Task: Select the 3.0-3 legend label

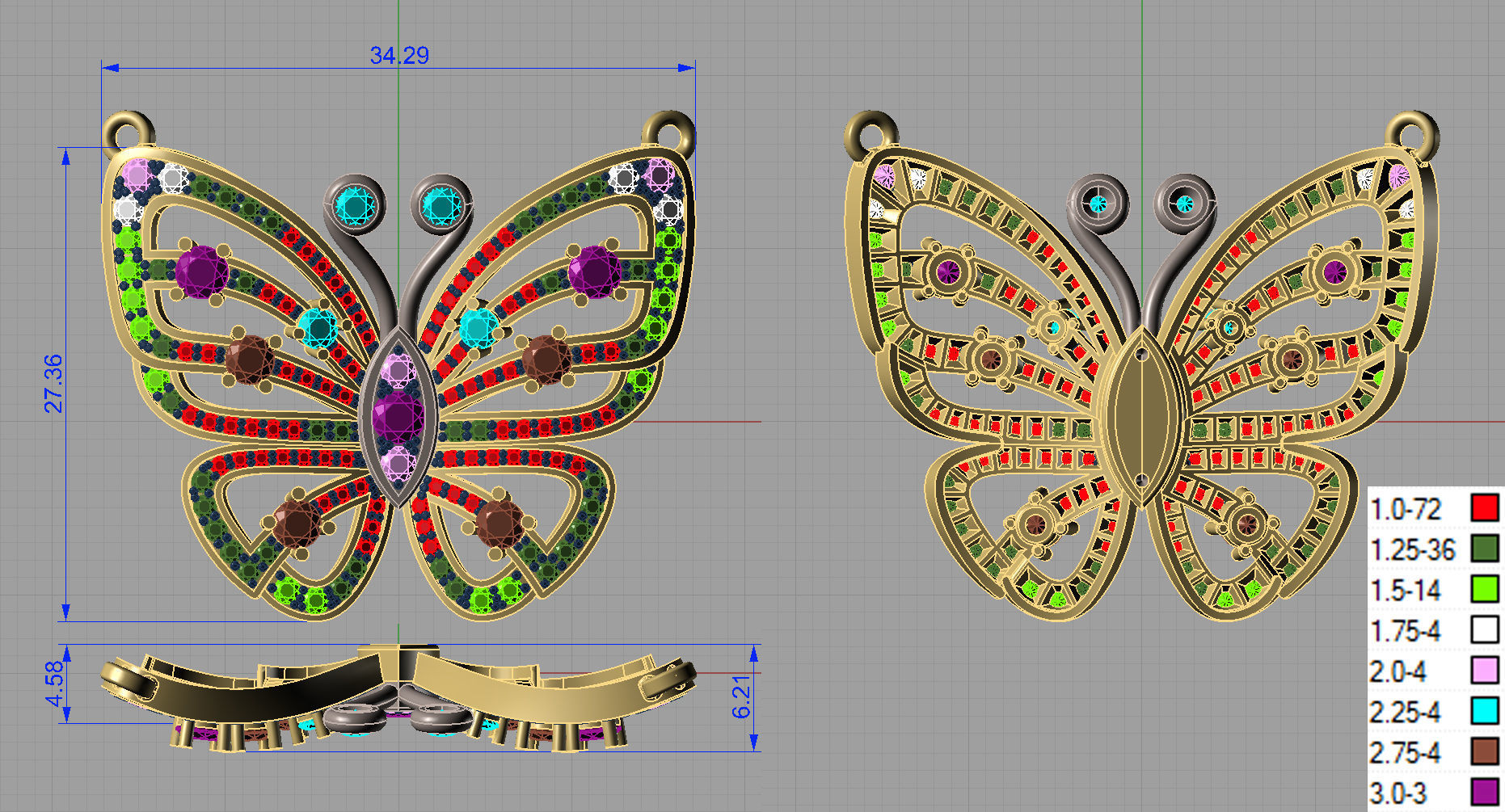Action: coord(1398,793)
